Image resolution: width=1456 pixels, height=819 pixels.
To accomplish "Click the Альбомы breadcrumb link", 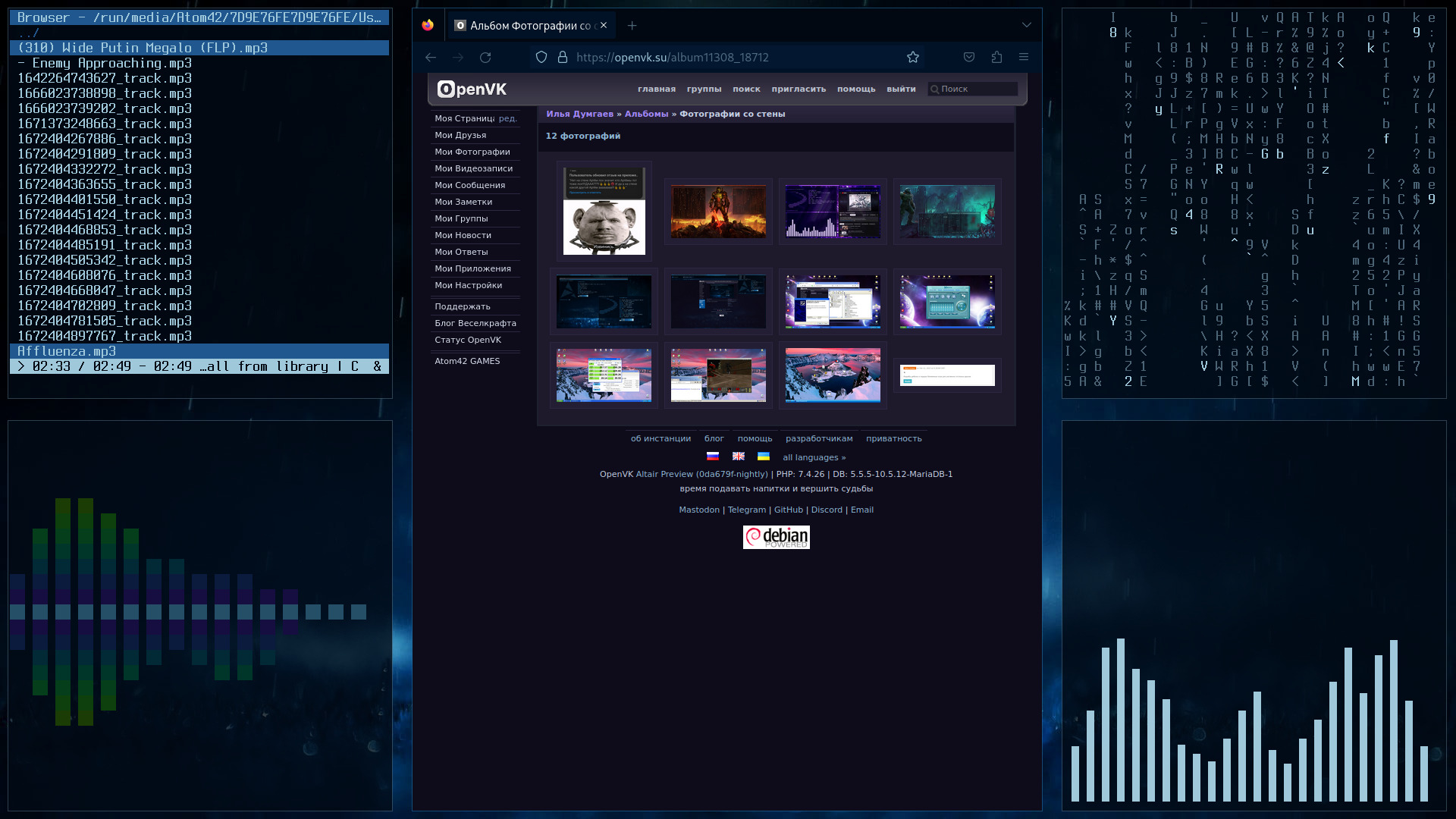I will pos(646,114).
